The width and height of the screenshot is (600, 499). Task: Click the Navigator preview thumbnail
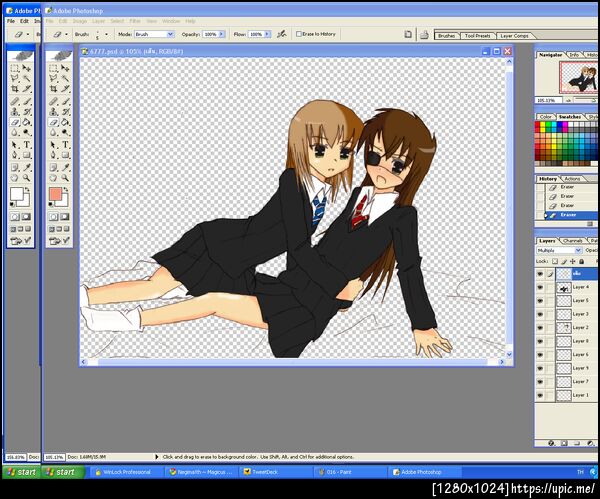(579, 78)
